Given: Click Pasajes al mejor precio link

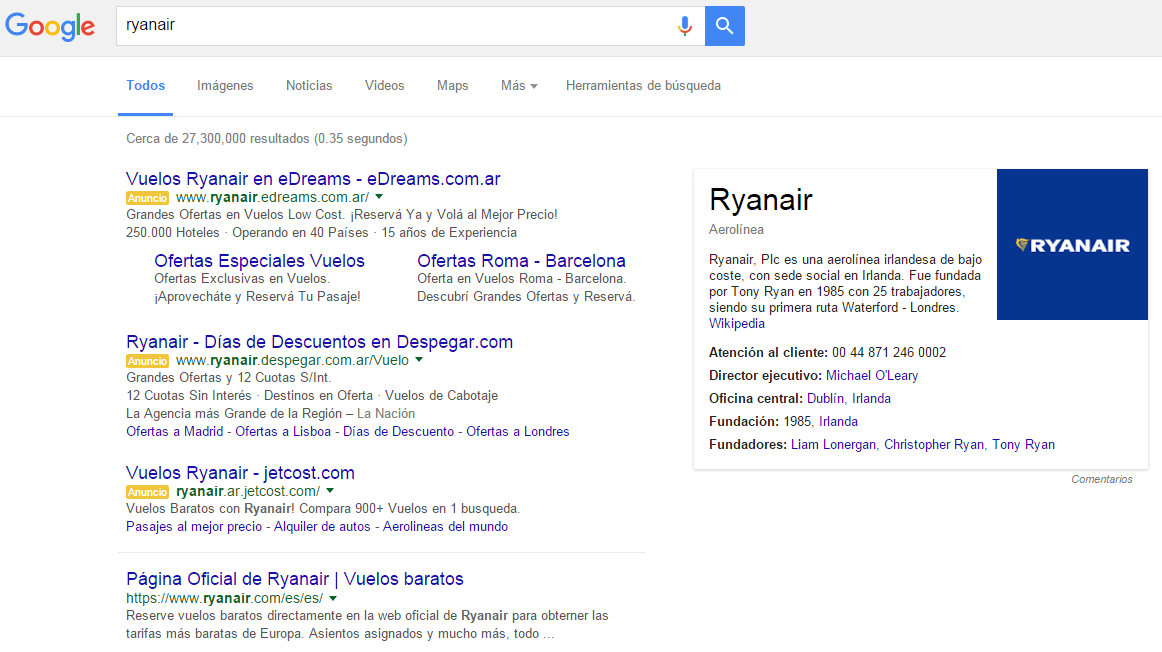Looking at the screenshot, I should click(193, 526).
